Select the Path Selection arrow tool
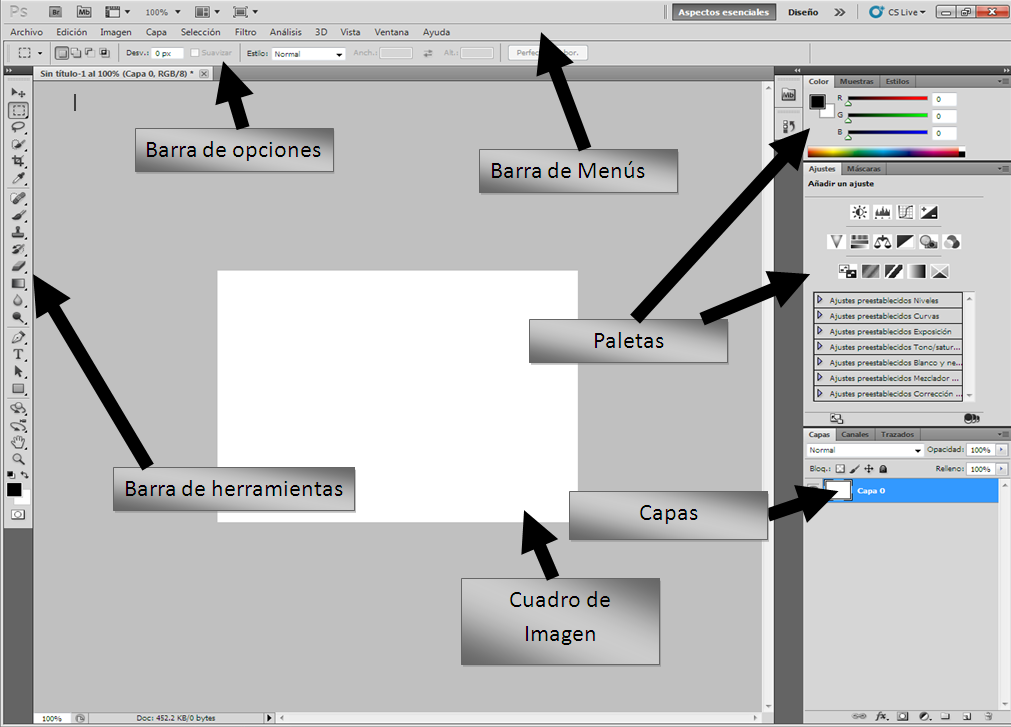This screenshot has height=727, width=1011. [x=18, y=372]
